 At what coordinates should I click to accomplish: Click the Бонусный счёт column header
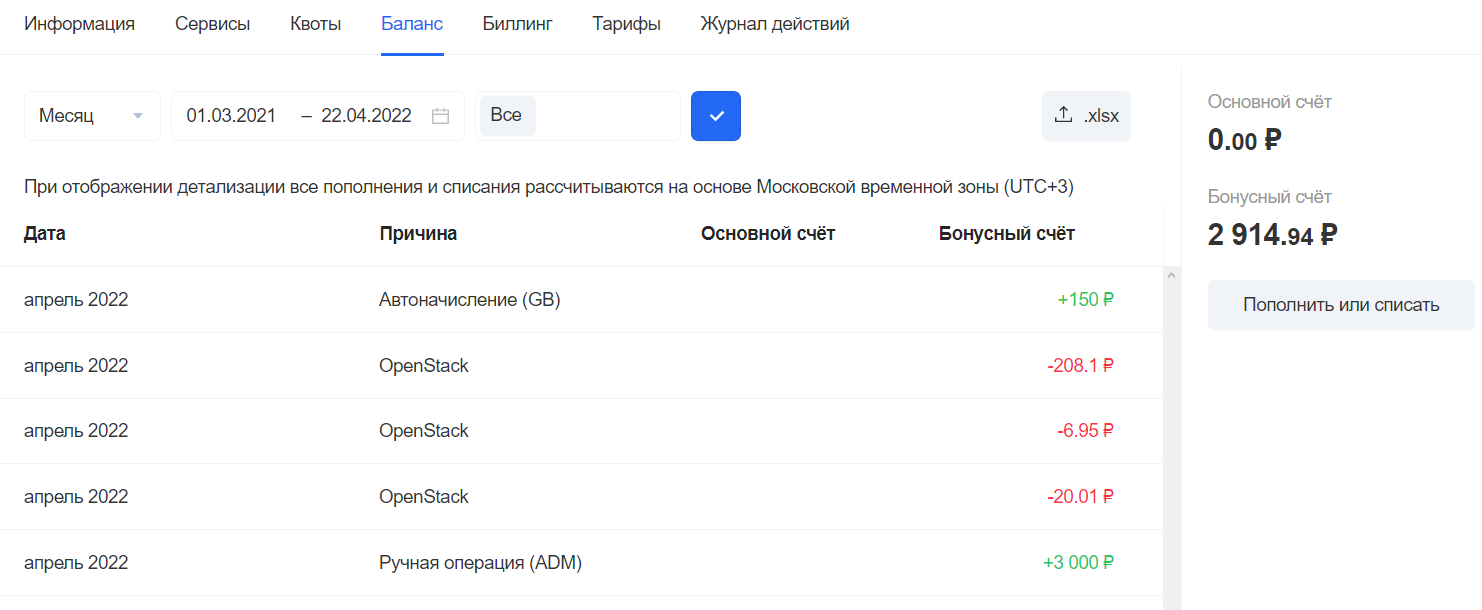pyautogui.click(x=1007, y=234)
